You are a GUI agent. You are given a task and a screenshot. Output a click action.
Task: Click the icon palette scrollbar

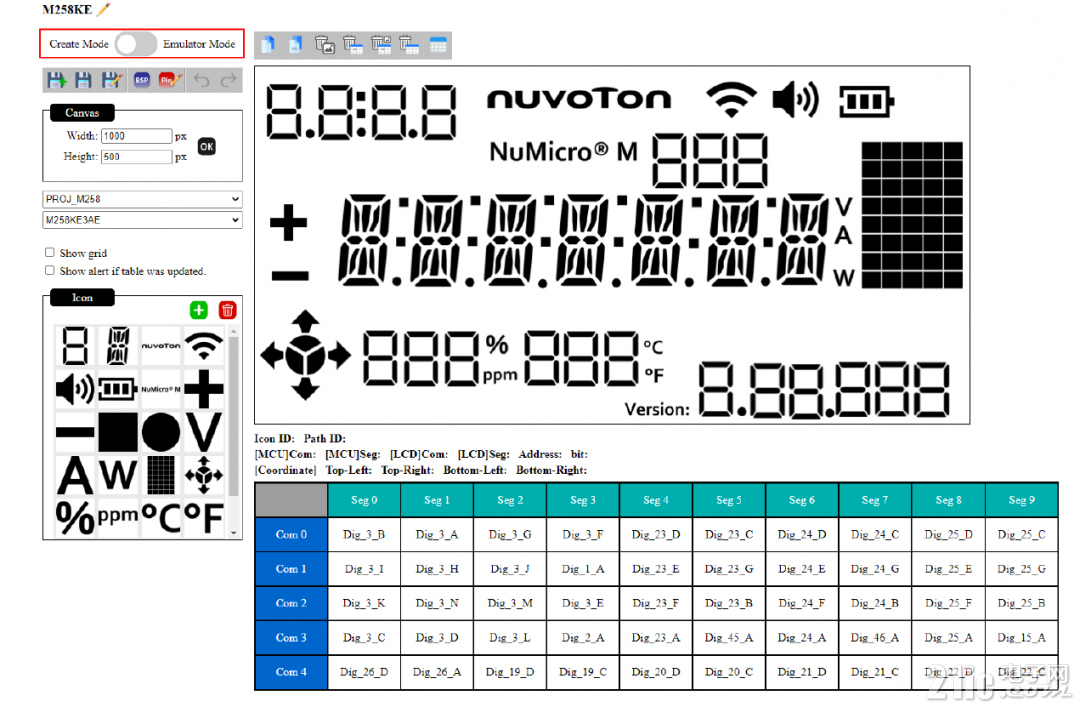234,416
